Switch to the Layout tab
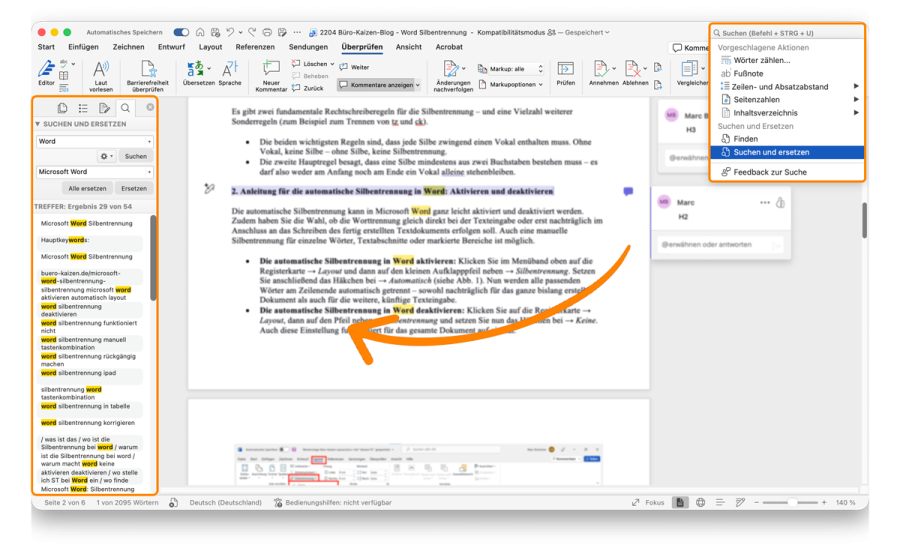 [210, 47]
